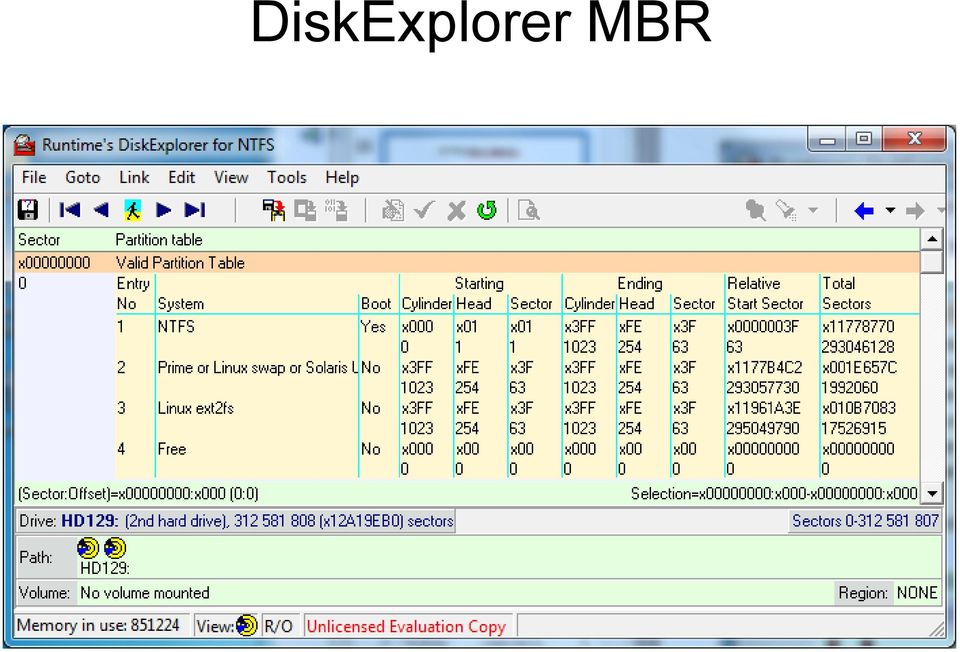The image size is (960, 652).
Task: Click the document magnifier search icon
Action: 528,210
